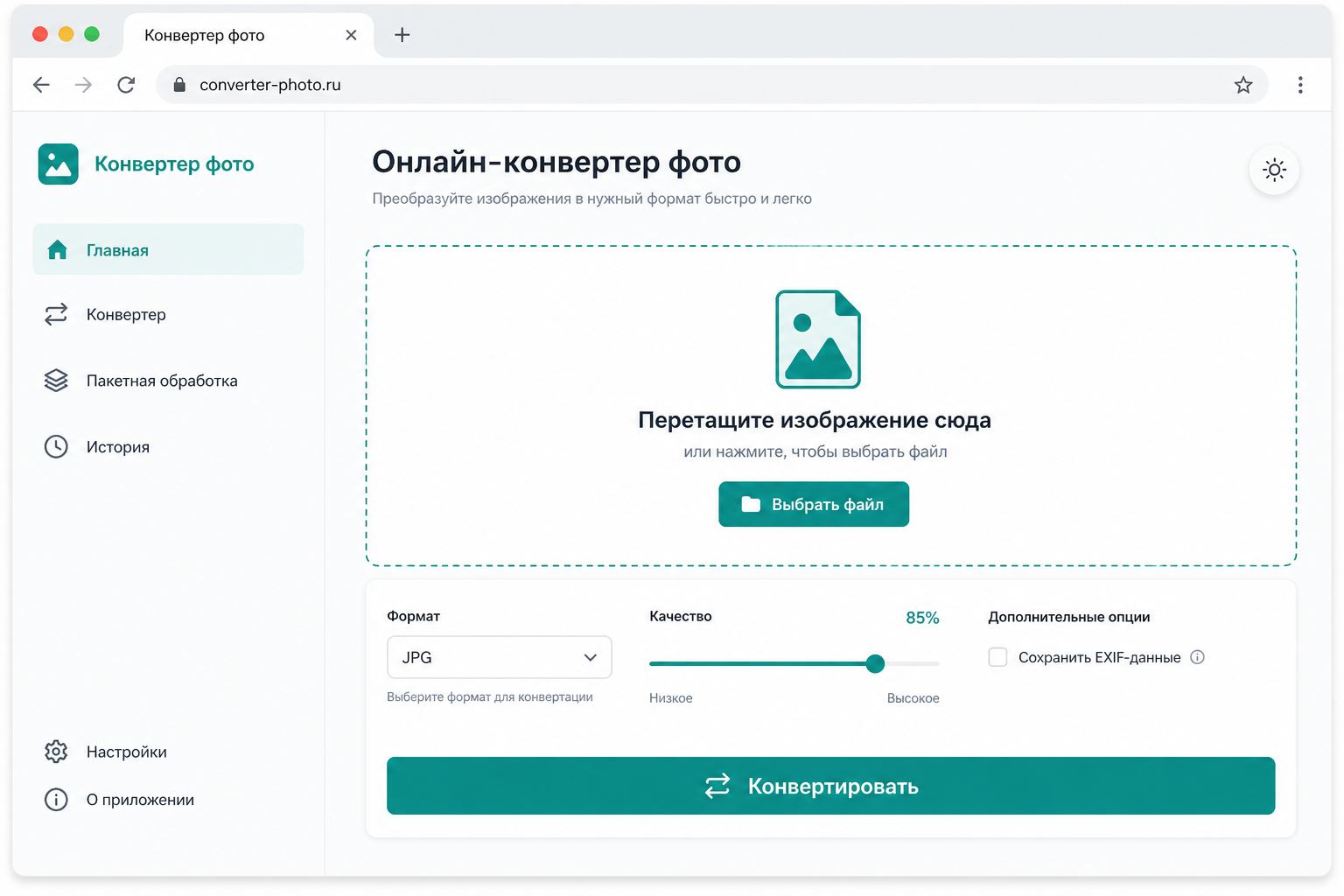Enable Сохранить EXIF-данные checkbox
Screen dimensions: 1344x896
[x=997, y=657]
